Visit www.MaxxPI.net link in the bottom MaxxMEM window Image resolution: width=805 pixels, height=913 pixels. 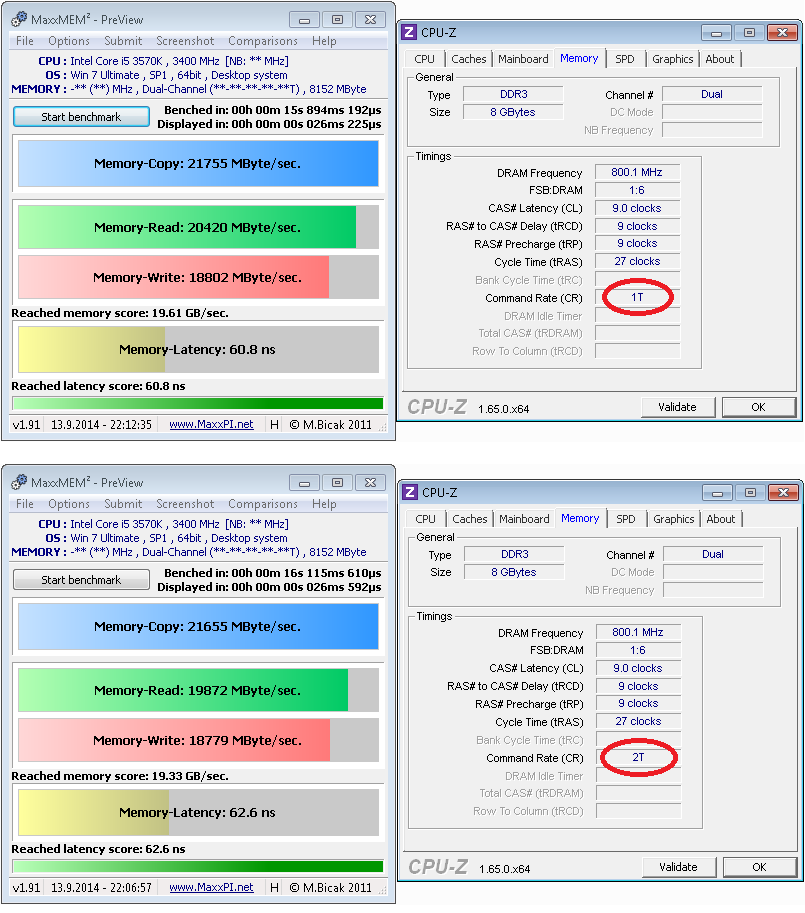[211, 887]
